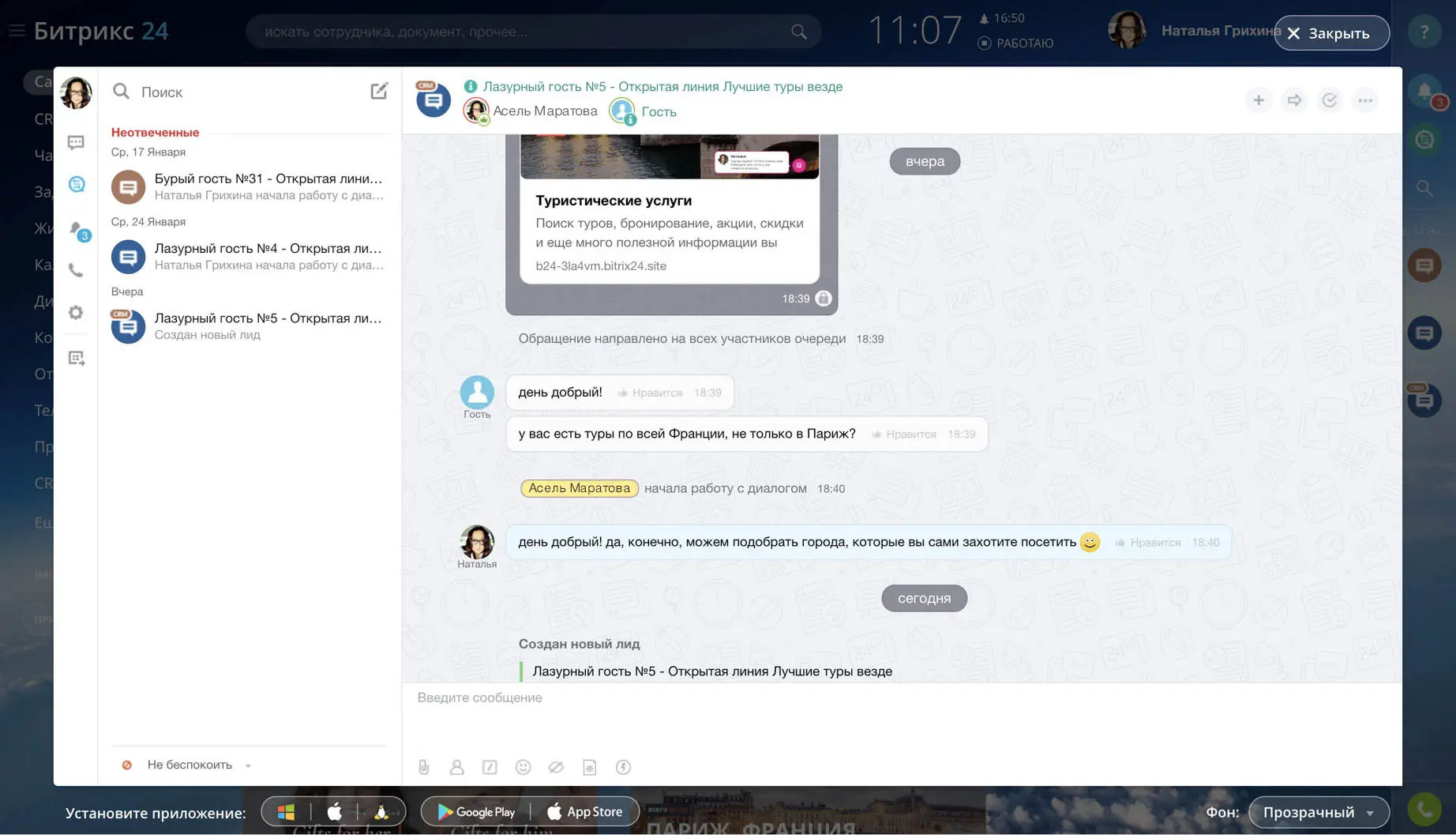Insert a quote using the quote icon

click(x=490, y=766)
